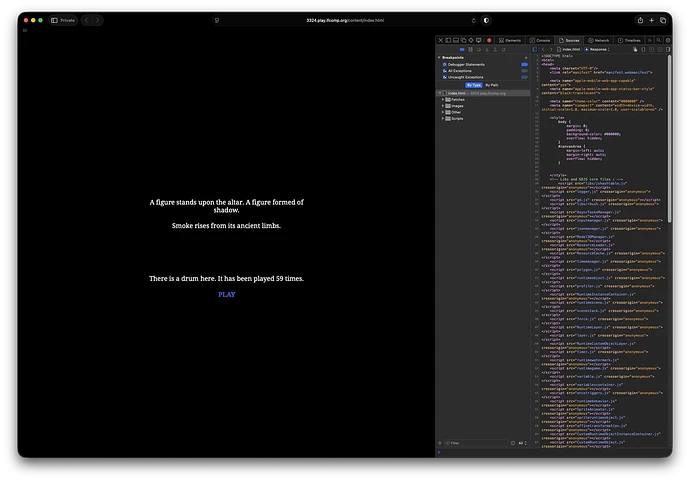Click the console prompt arrow below the sources sidebar
This screenshot has width=690, height=480.
pyautogui.click(x=439, y=452)
